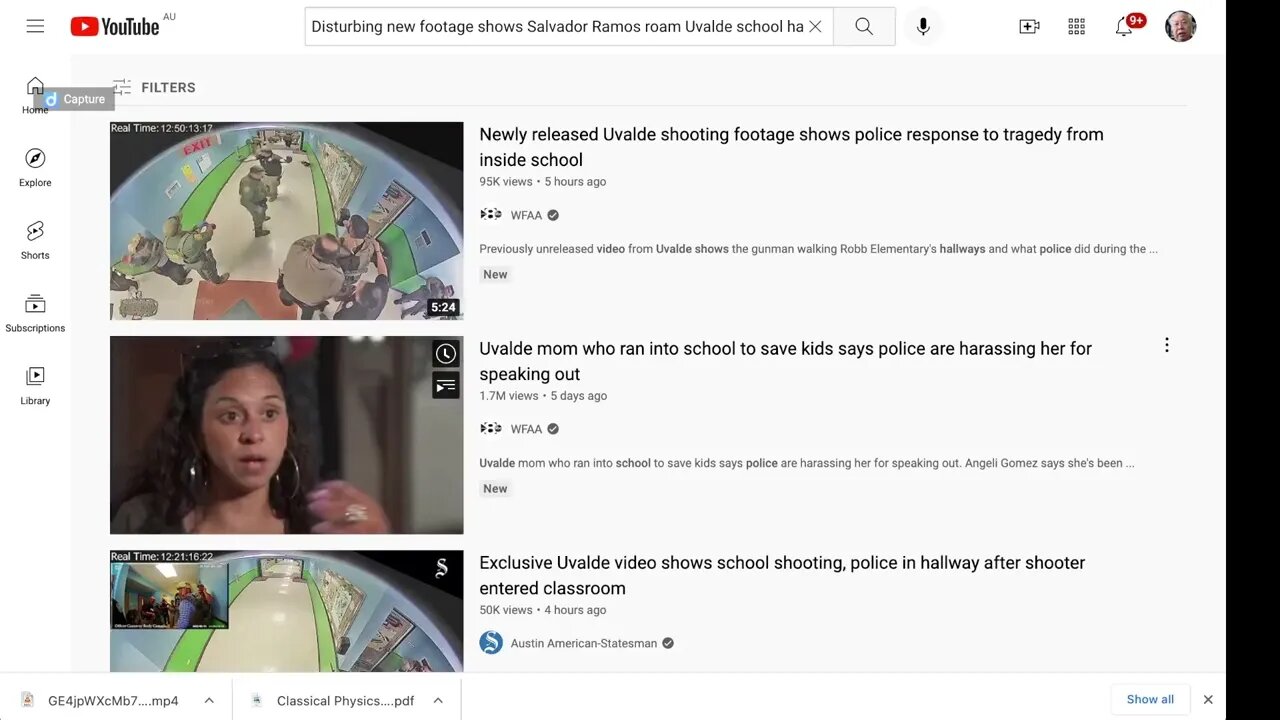
Task: Go to Home in sidebar
Action: [x=35, y=95]
